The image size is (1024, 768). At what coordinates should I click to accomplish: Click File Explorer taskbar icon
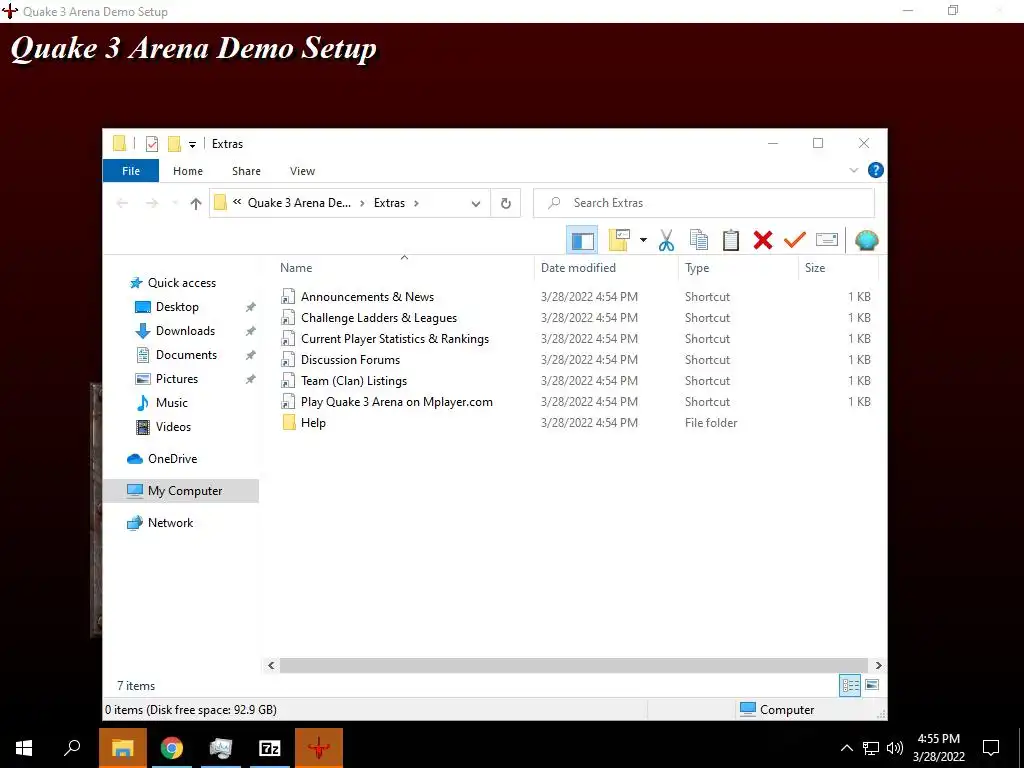pyautogui.click(x=123, y=748)
